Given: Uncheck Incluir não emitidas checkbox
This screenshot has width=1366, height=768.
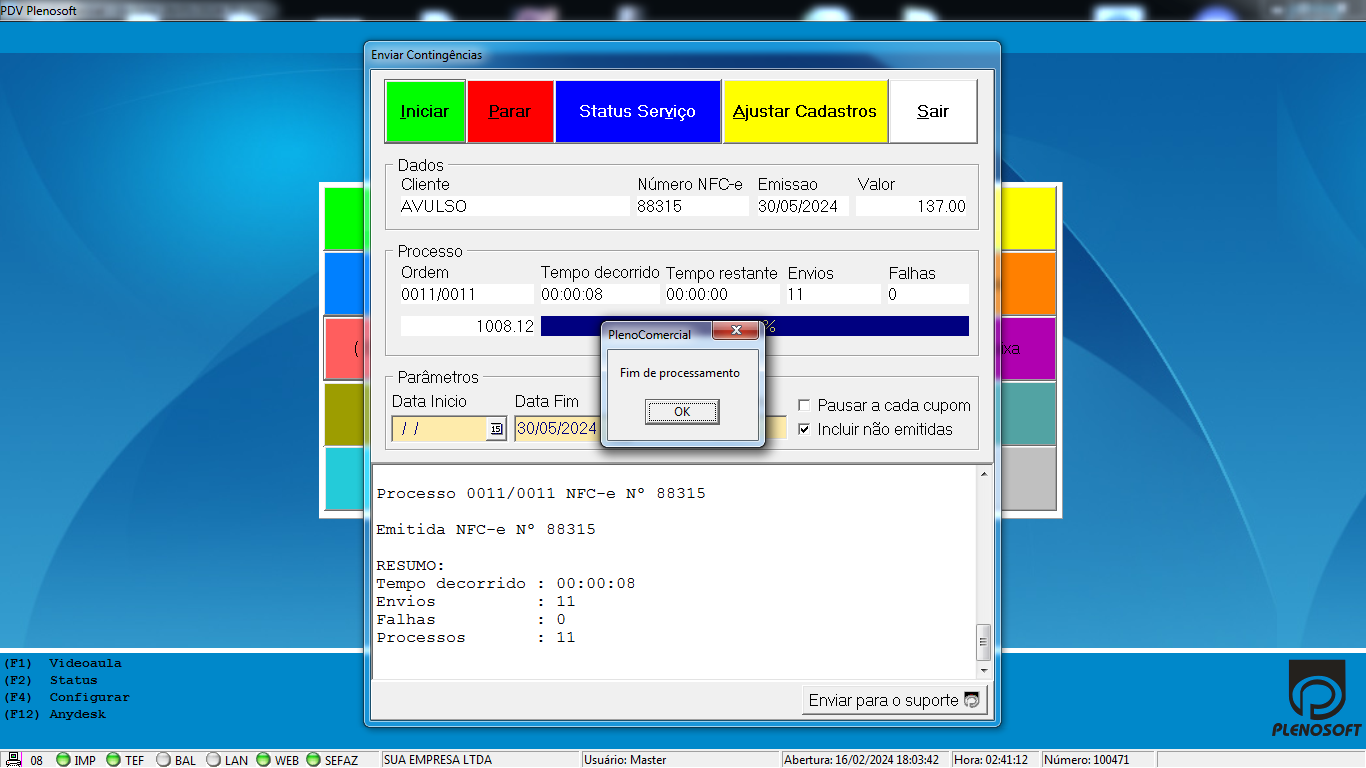Looking at the screenshot, I should point(804,429).
